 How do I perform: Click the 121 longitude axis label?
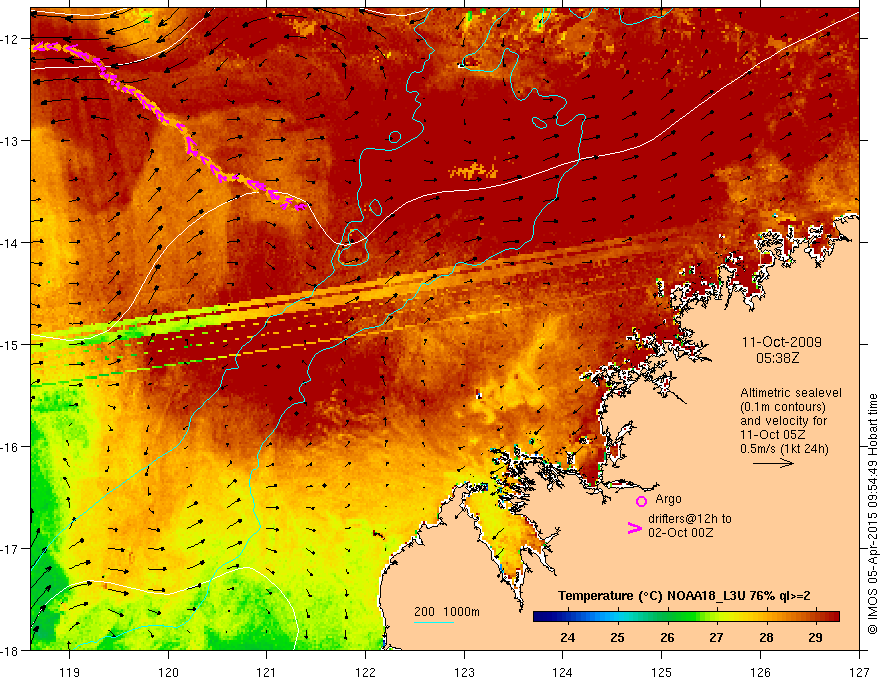[x=267, y=672]
